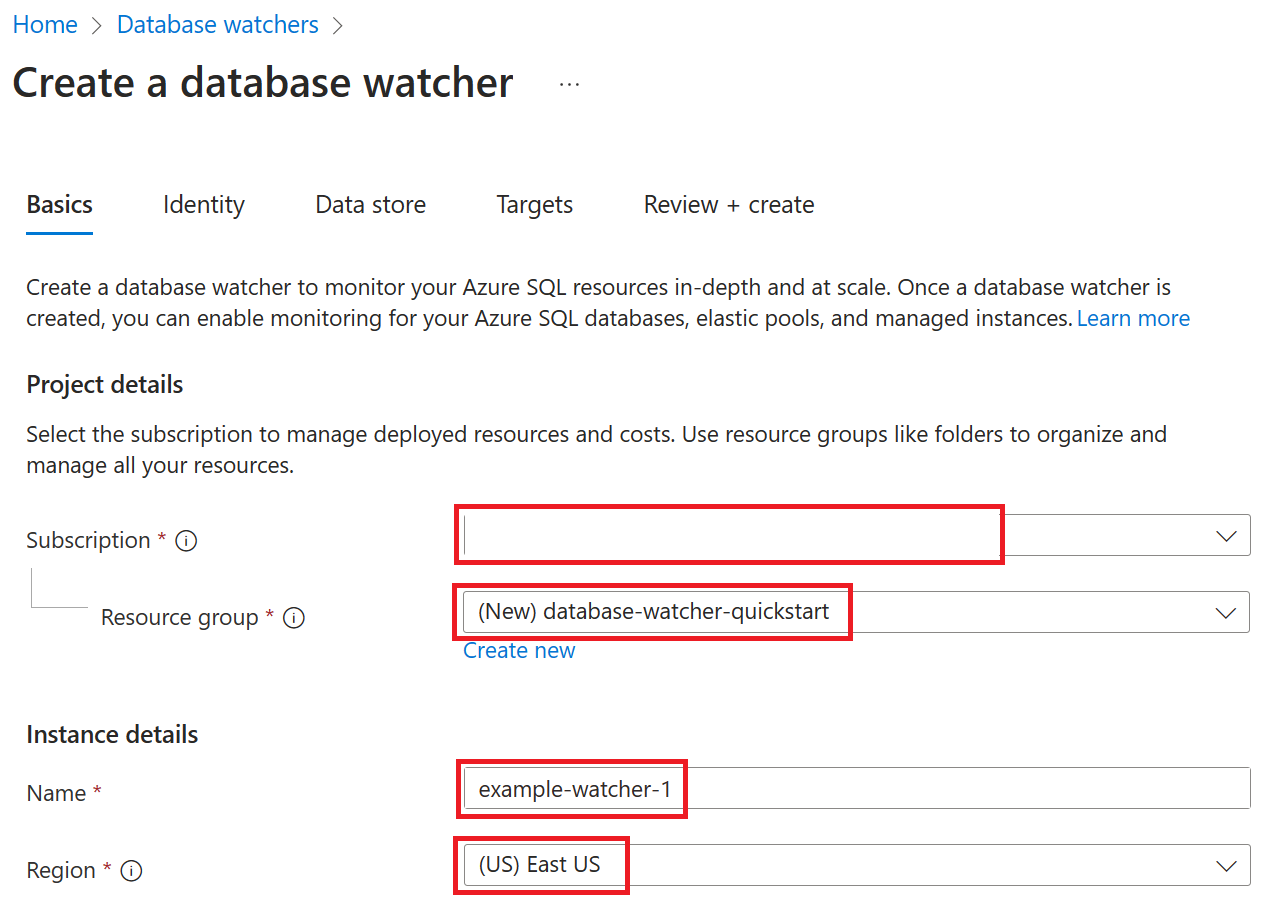1270x902 pixels.
Task: Switch to the Identity tab
Action: click(x=203, y=205)
